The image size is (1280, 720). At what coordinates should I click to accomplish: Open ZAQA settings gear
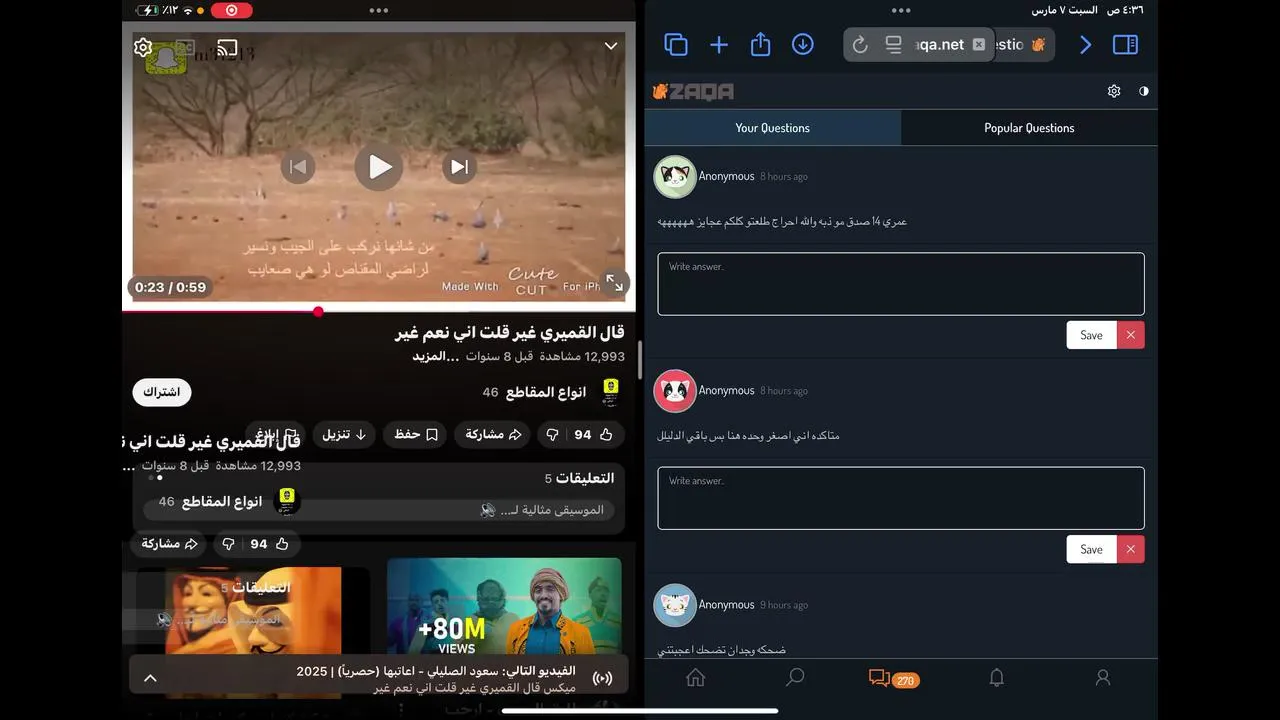click(1114, 91)
